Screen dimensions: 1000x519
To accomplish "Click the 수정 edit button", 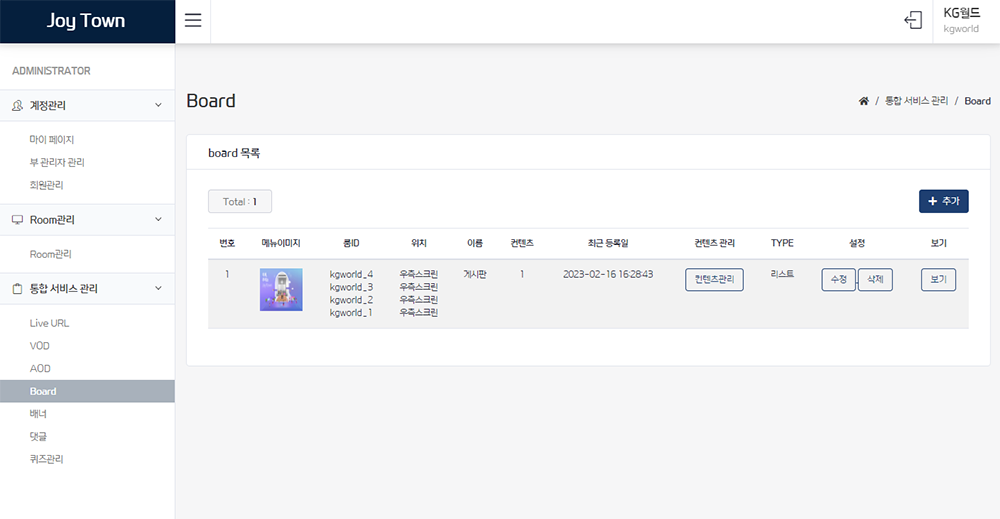I will coord(838,280).
